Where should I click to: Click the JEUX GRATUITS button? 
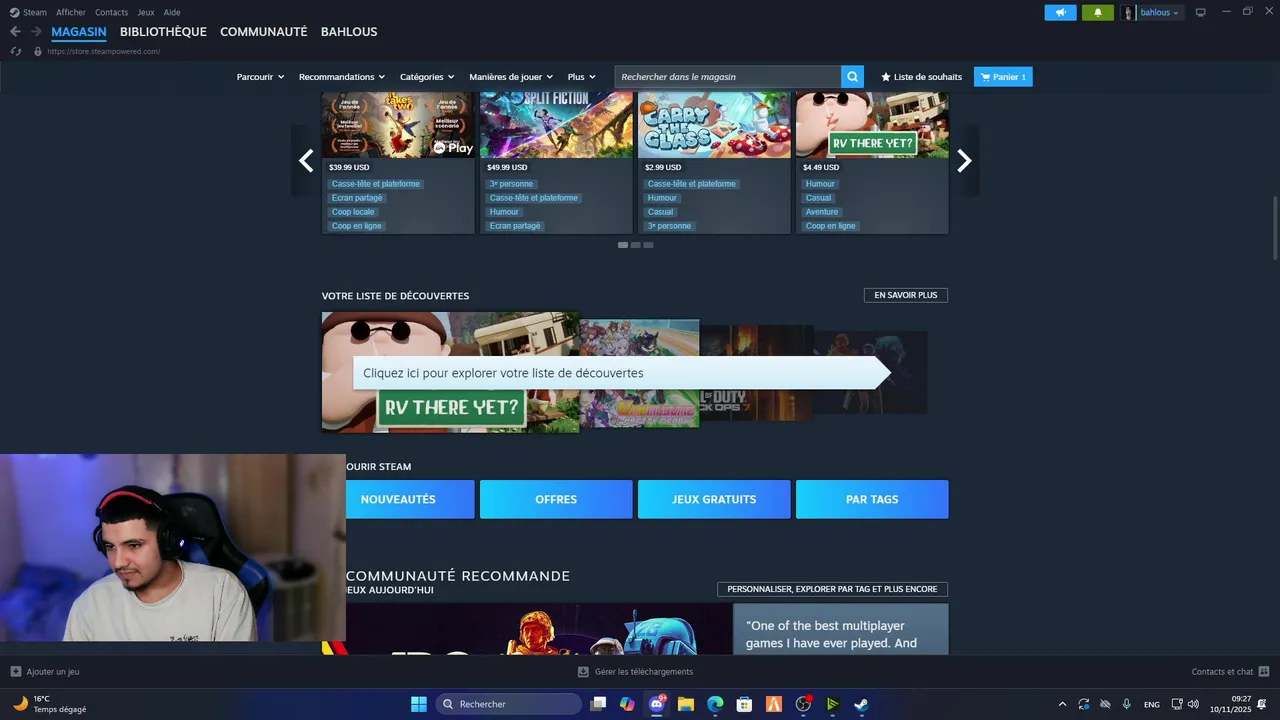[x=714, y=499]
